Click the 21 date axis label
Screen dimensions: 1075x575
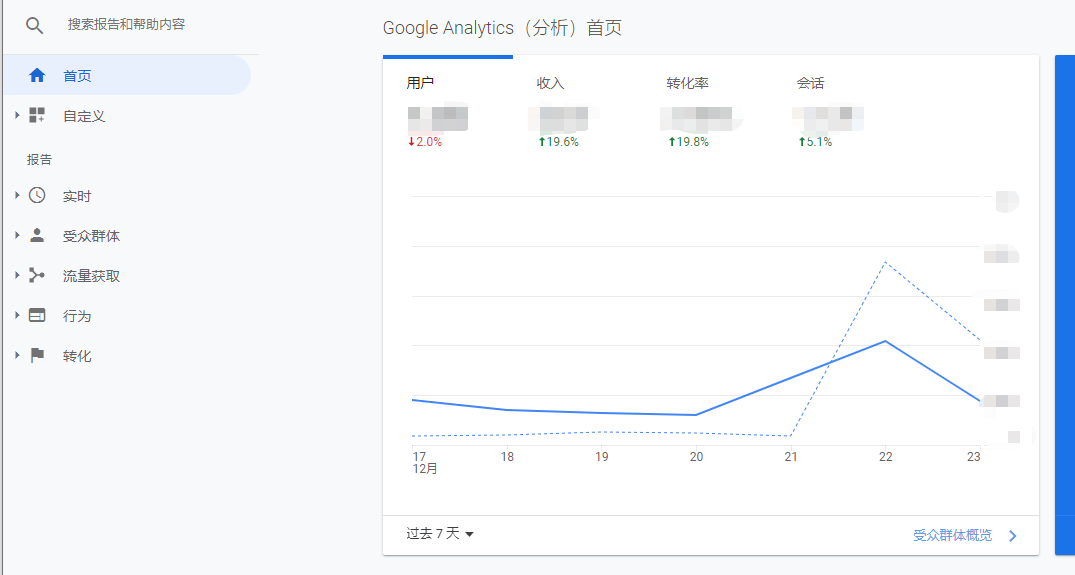tap(790, 457)
